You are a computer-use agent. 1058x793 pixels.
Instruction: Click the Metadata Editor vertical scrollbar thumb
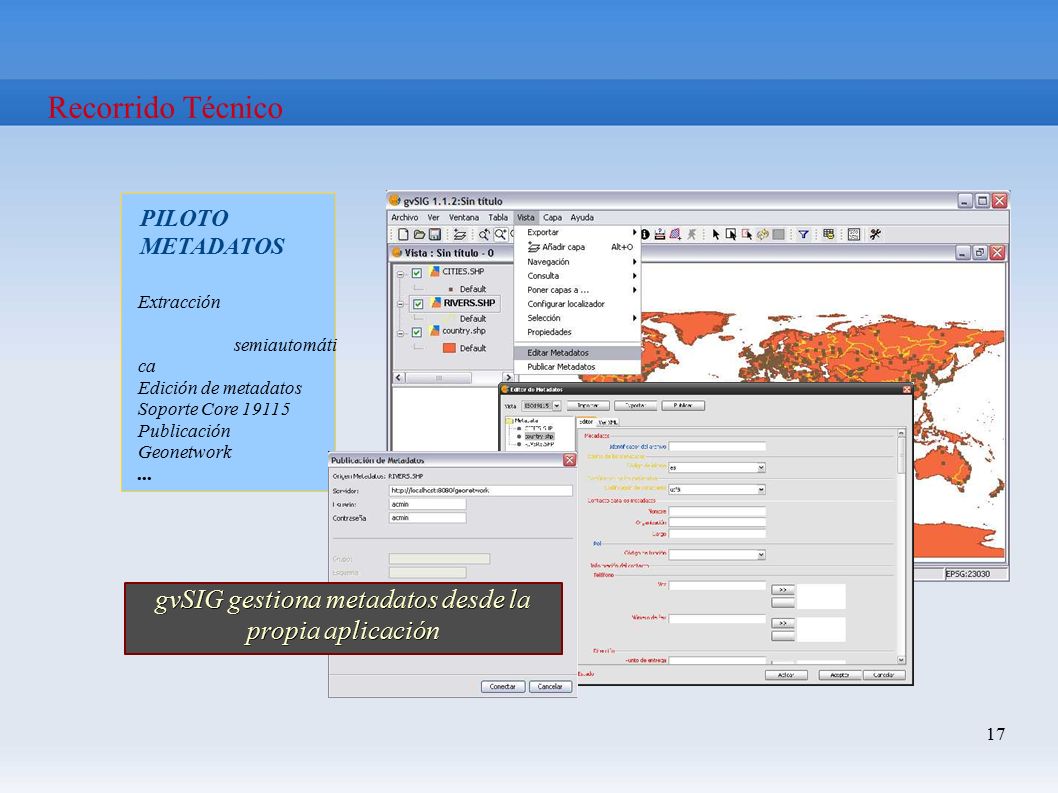pos(901,454)
